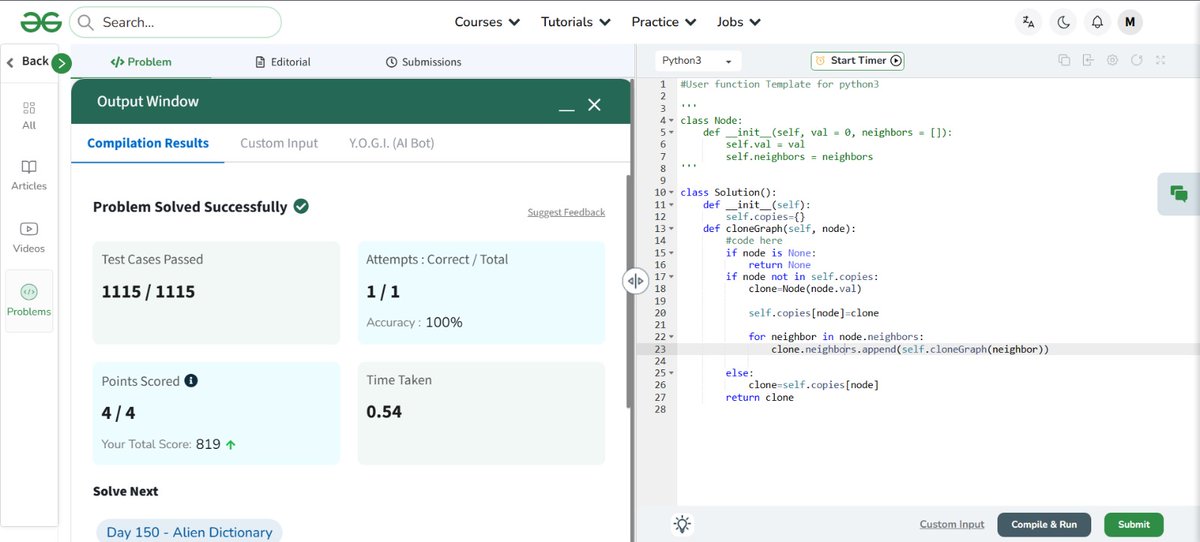Click the editor export icon
Viewport: 1200px width, 542px height.
click(x=1088, y=61)
